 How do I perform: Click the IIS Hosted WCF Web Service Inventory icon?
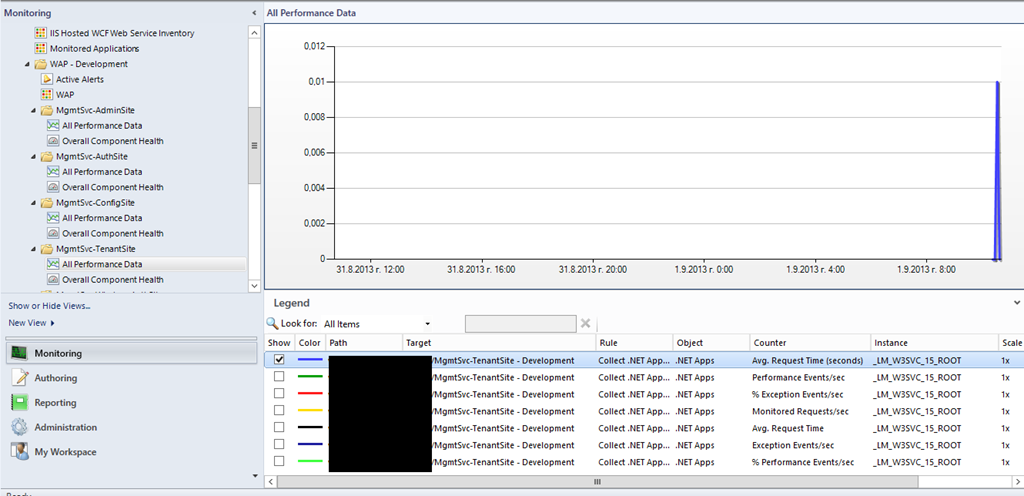(40, 33)
